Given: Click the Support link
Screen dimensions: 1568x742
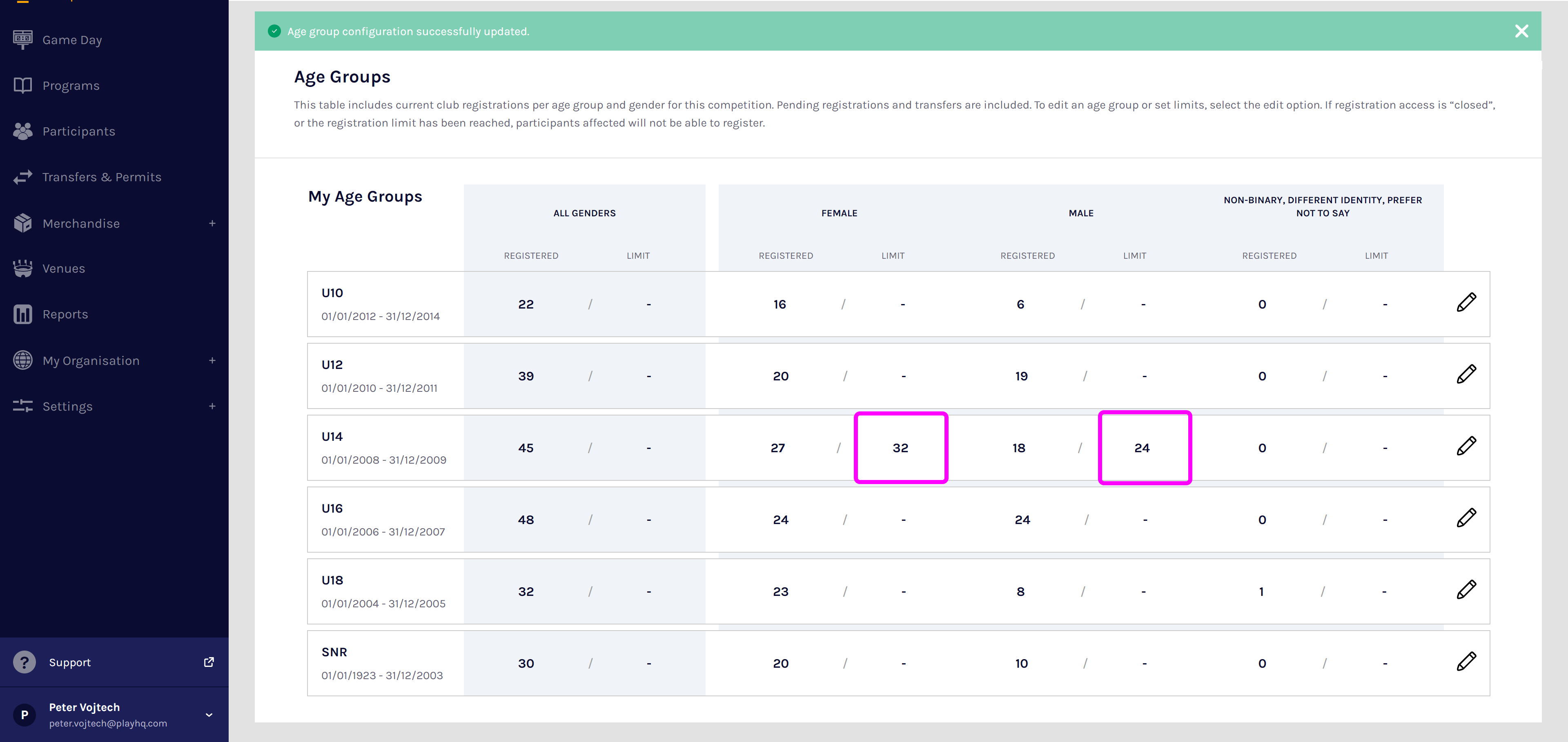Looking at the screenshot, I should pos(69,662).
